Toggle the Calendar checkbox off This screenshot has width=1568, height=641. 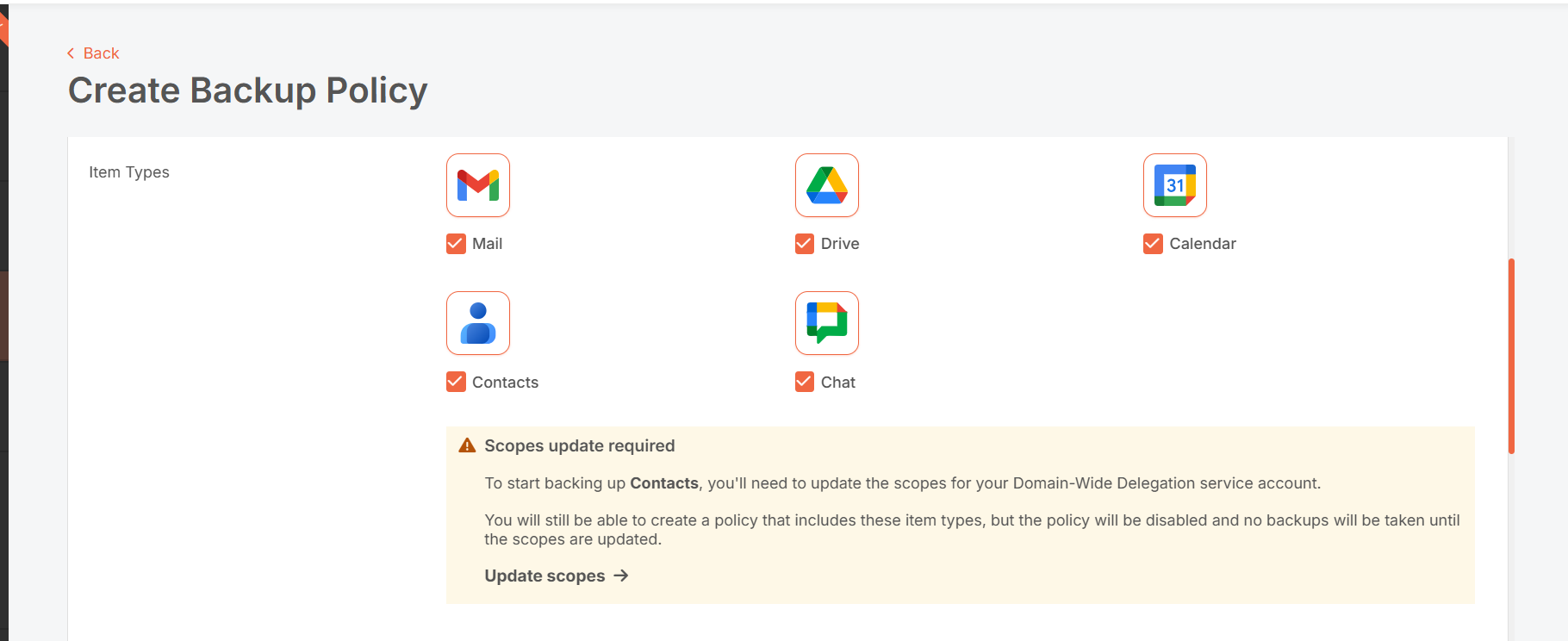coord(1153,244)
